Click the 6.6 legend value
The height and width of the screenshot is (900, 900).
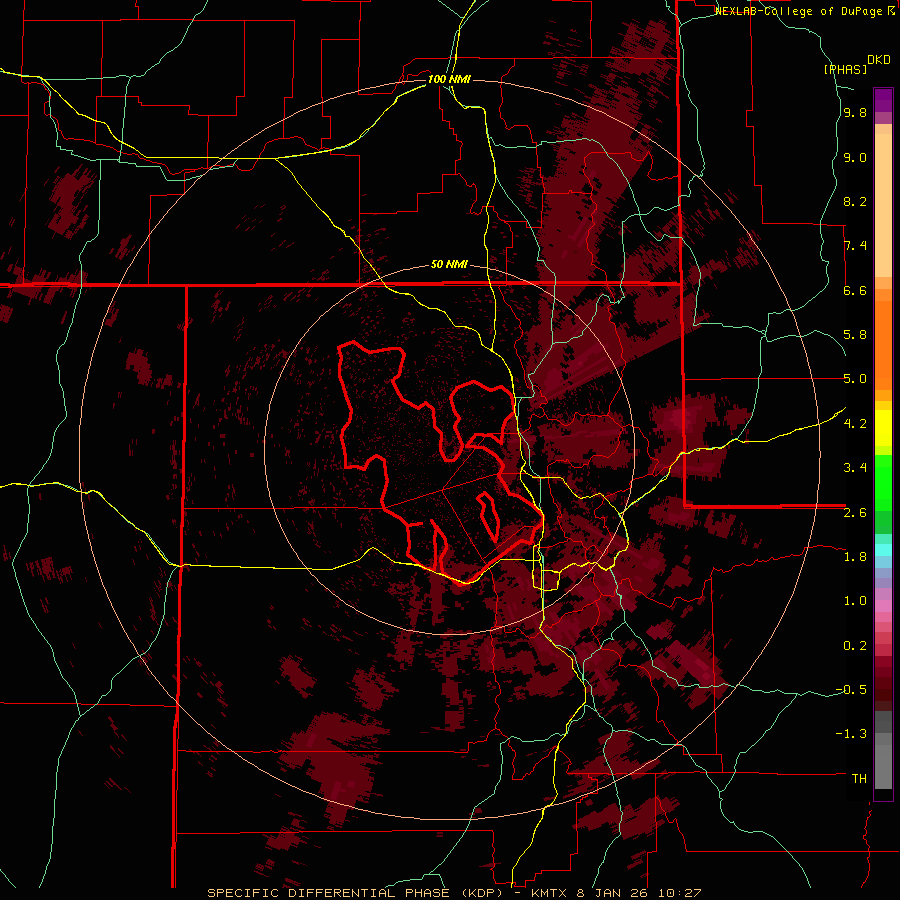pyautogui.click(x=855, y=290)
